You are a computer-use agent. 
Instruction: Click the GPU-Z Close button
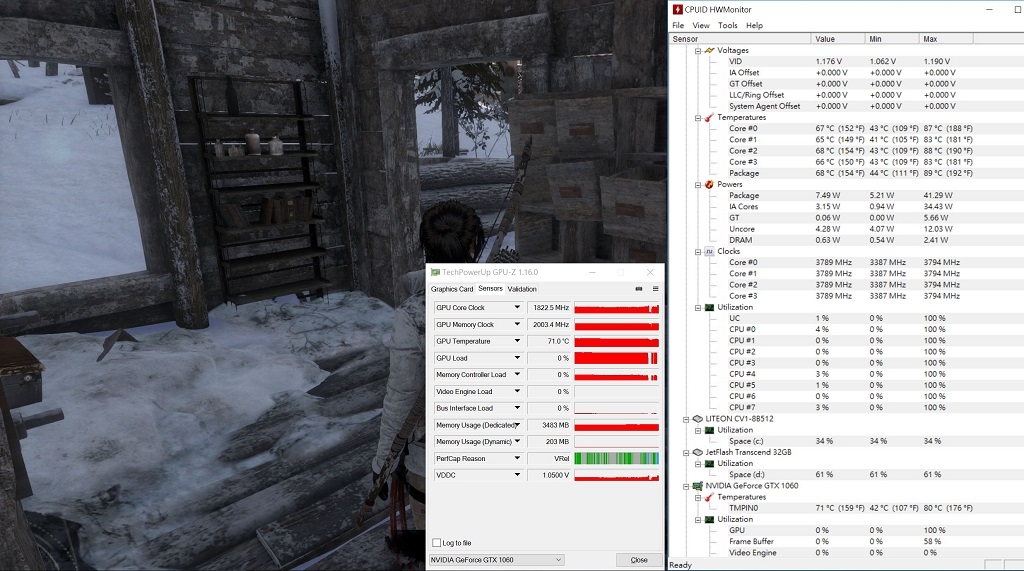point(639,560)
